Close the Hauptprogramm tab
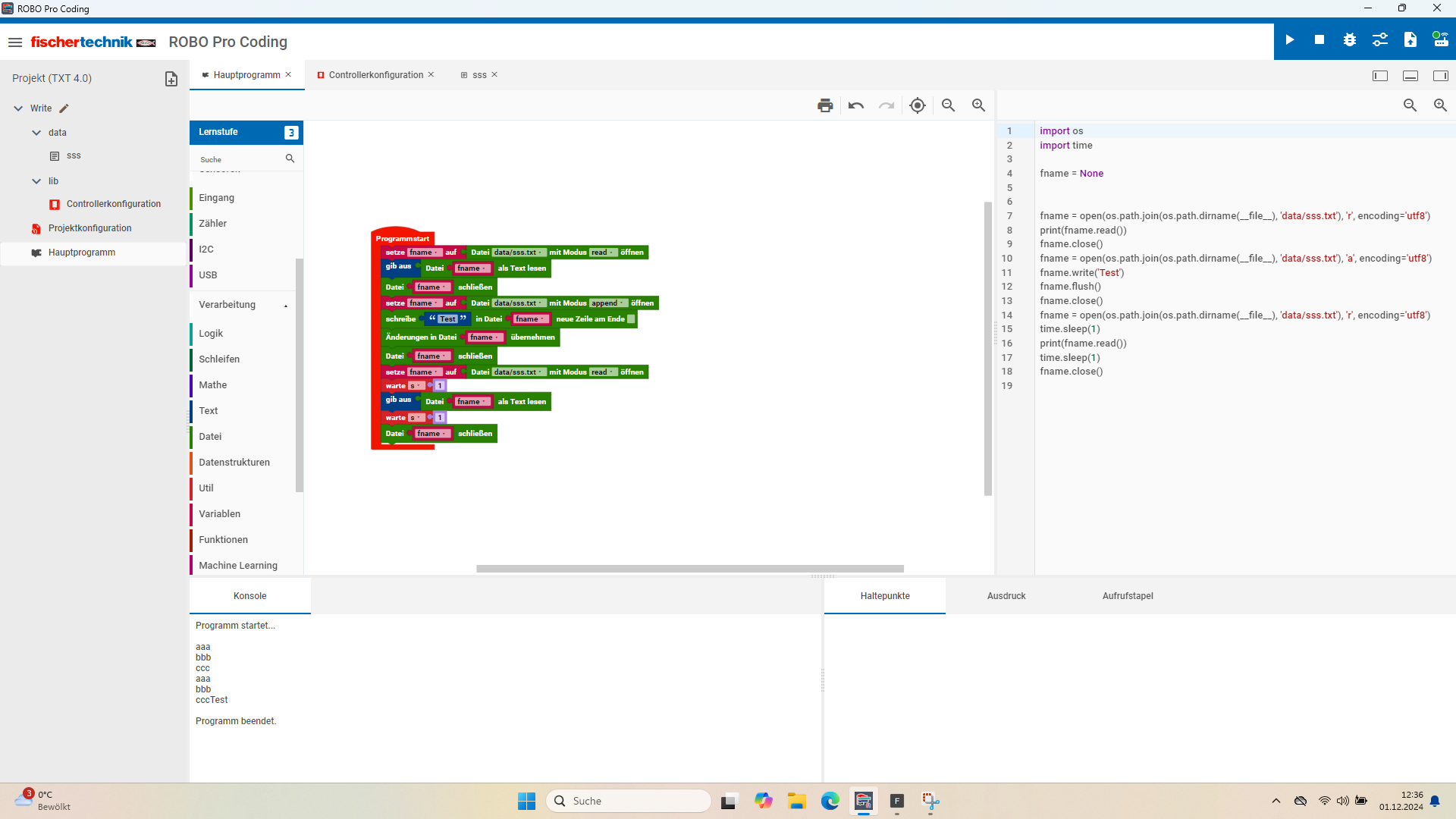This screenshot has width=1456, height=819. [288, 74]
